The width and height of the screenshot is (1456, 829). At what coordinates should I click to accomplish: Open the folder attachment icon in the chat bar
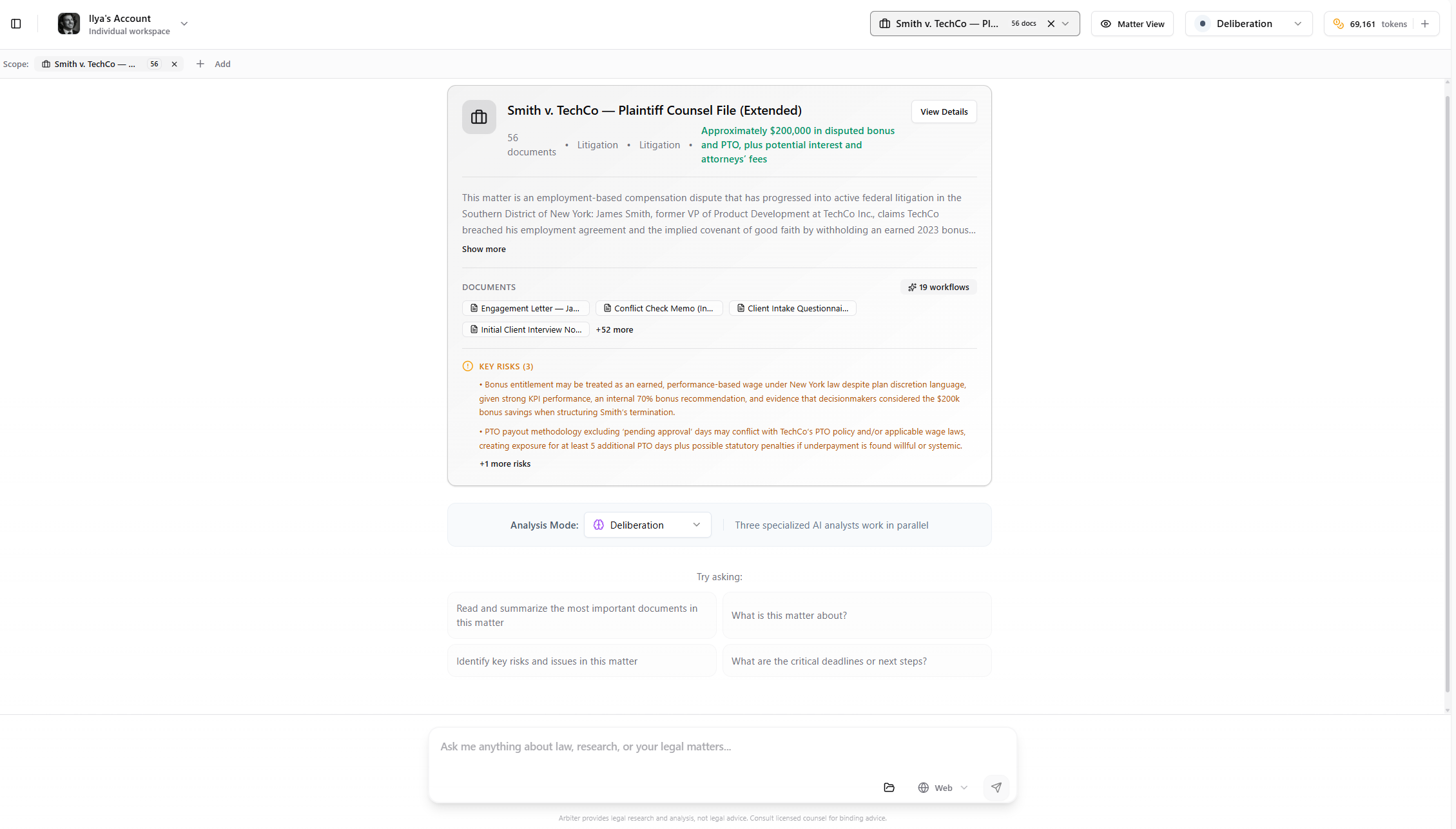pyautogui.click(x=889, y=787)
